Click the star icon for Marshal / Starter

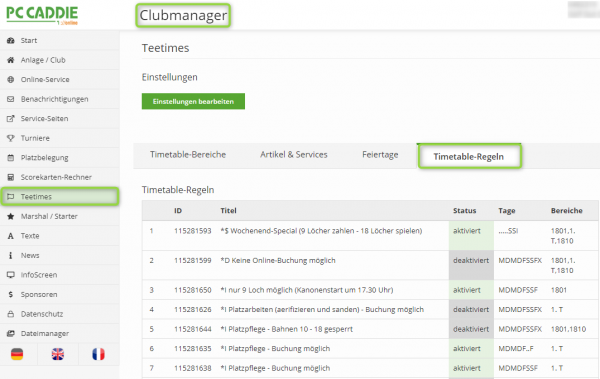pos(11,216)
